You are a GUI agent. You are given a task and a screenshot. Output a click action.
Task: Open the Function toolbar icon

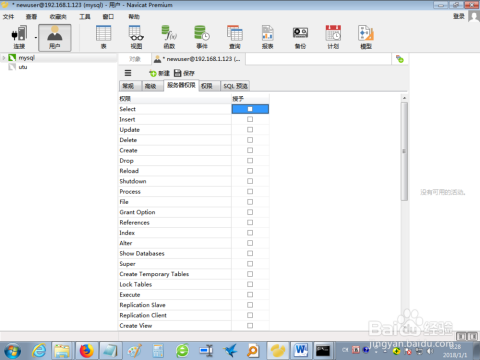pyautogui.click(x=169, y=37)
